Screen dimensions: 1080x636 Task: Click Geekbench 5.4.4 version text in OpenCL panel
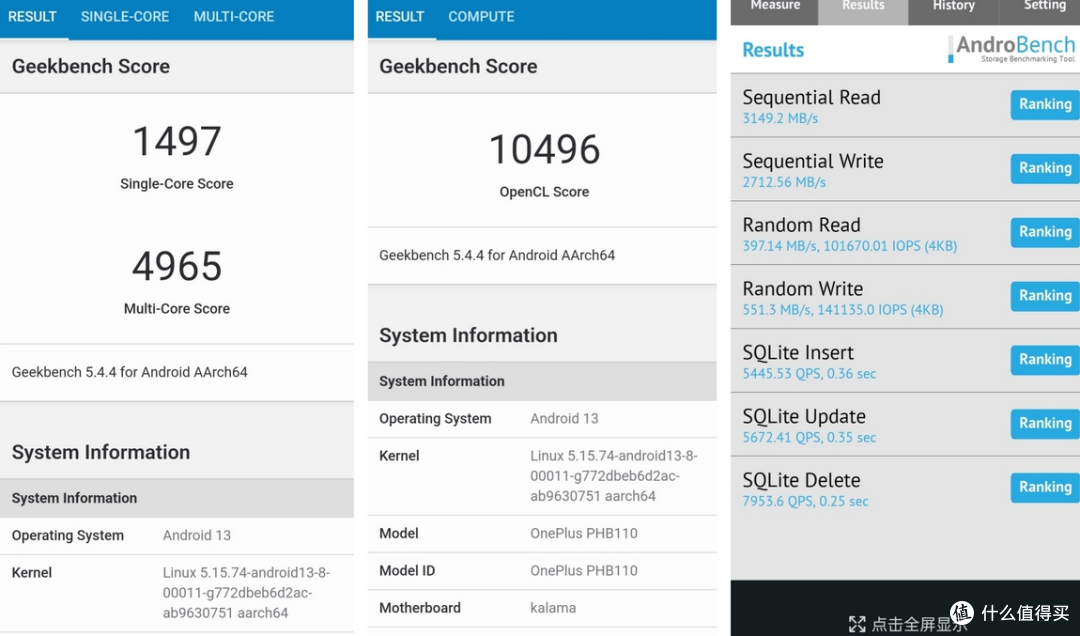click(x=497, y=255)
